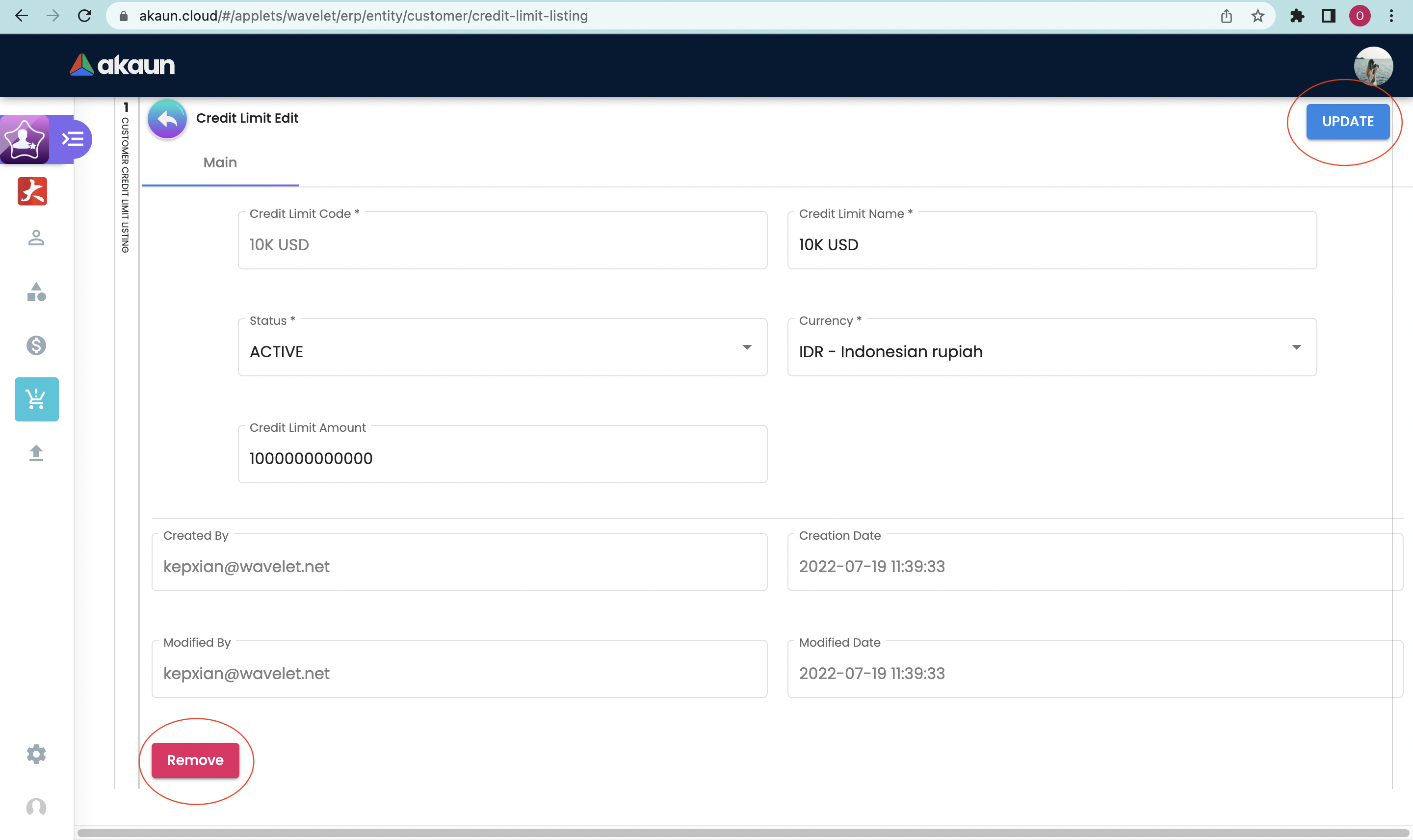The width and height of the screenshot is (1413, 840).
Task: Open the dollar sign sidebar icon
Action: coord(36,345)
